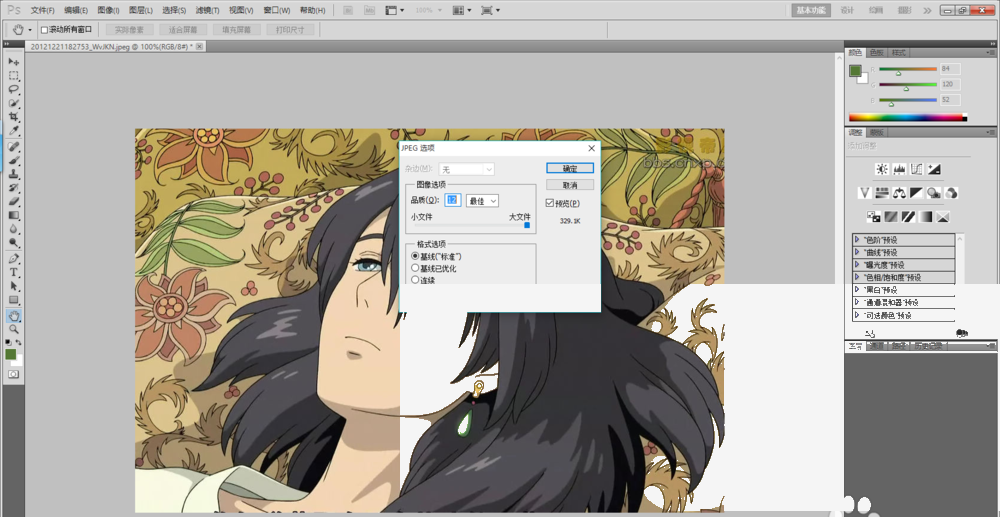Viewport: 1000px width, 517px height.
Task: Switch to the 色板 swatches tab
Action: tap(877, 52)
